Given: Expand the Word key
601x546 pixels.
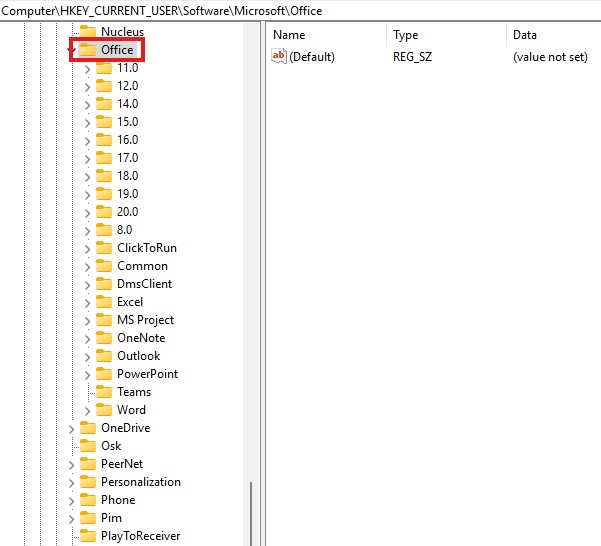Looking at the screenshot, I should coord(87,411).
